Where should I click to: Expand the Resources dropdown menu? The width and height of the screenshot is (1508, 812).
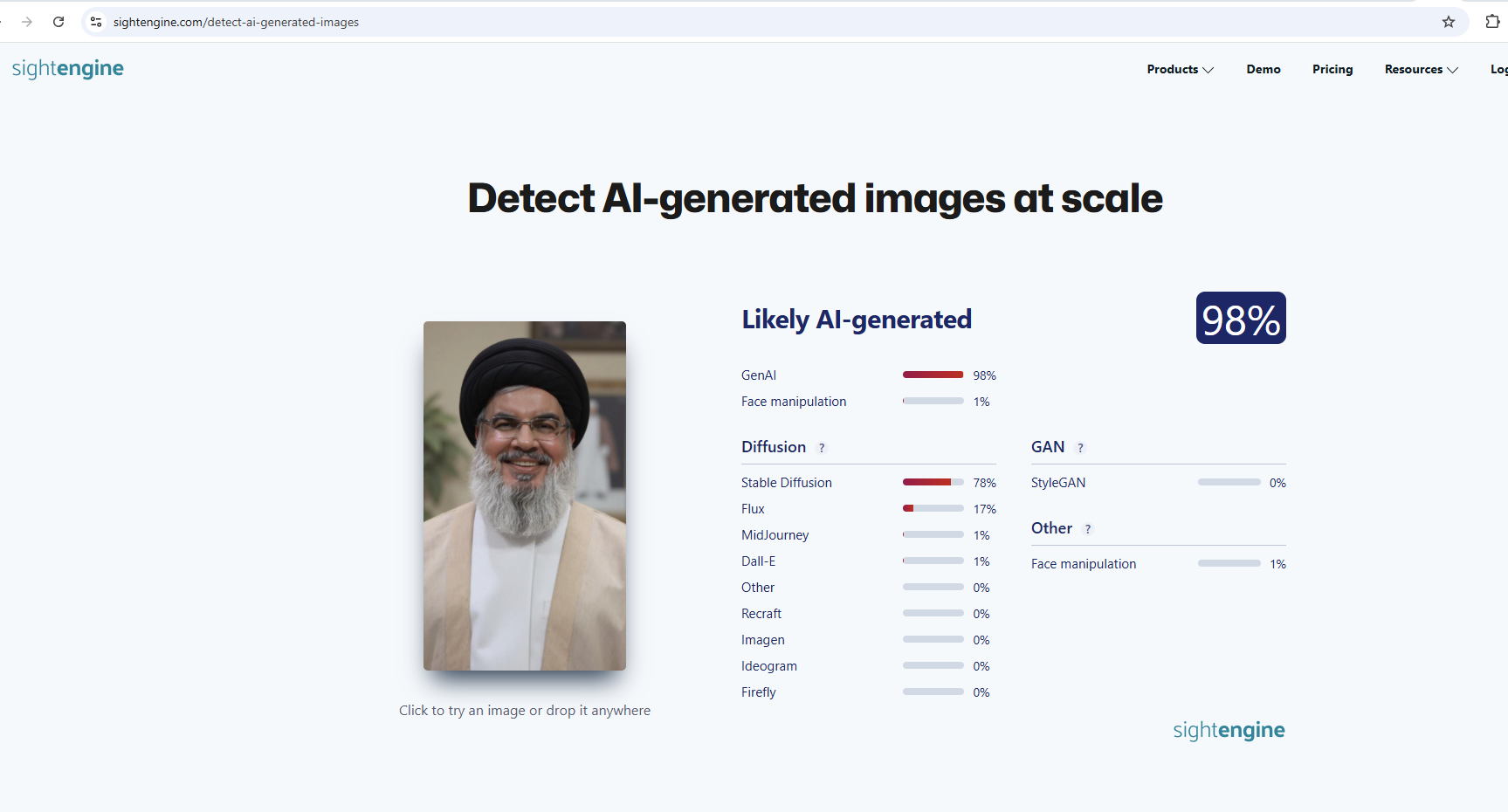1421,69
